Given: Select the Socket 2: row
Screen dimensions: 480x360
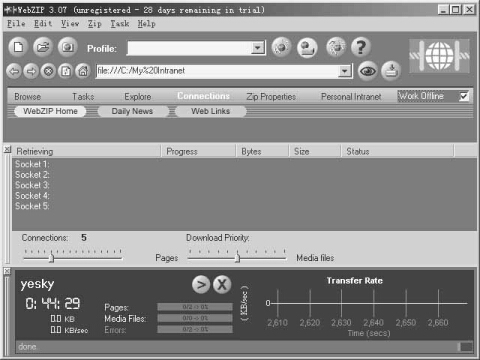Looking at the screenshot, I should 32,175.
